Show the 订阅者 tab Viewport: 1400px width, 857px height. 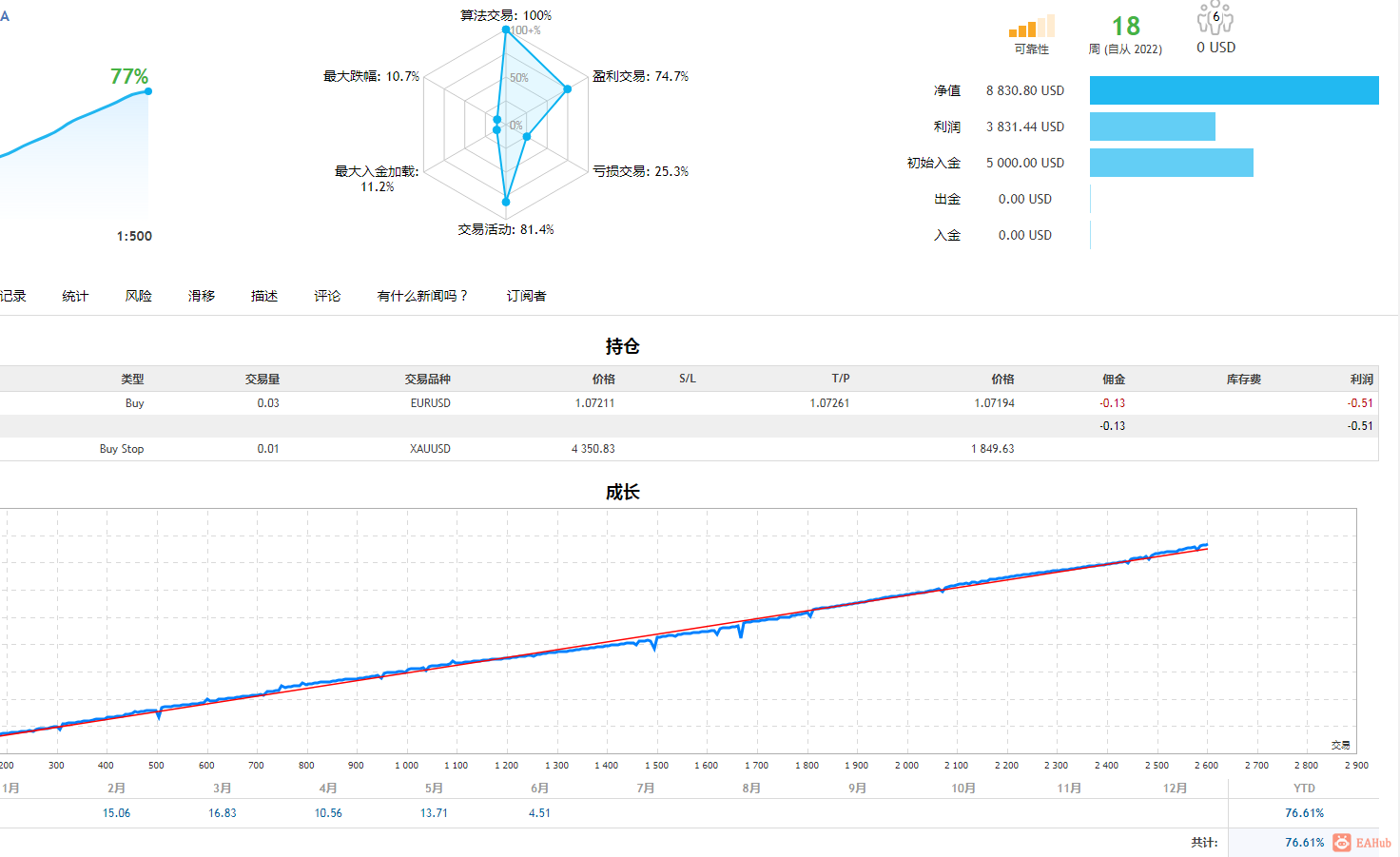coord(527,296)
